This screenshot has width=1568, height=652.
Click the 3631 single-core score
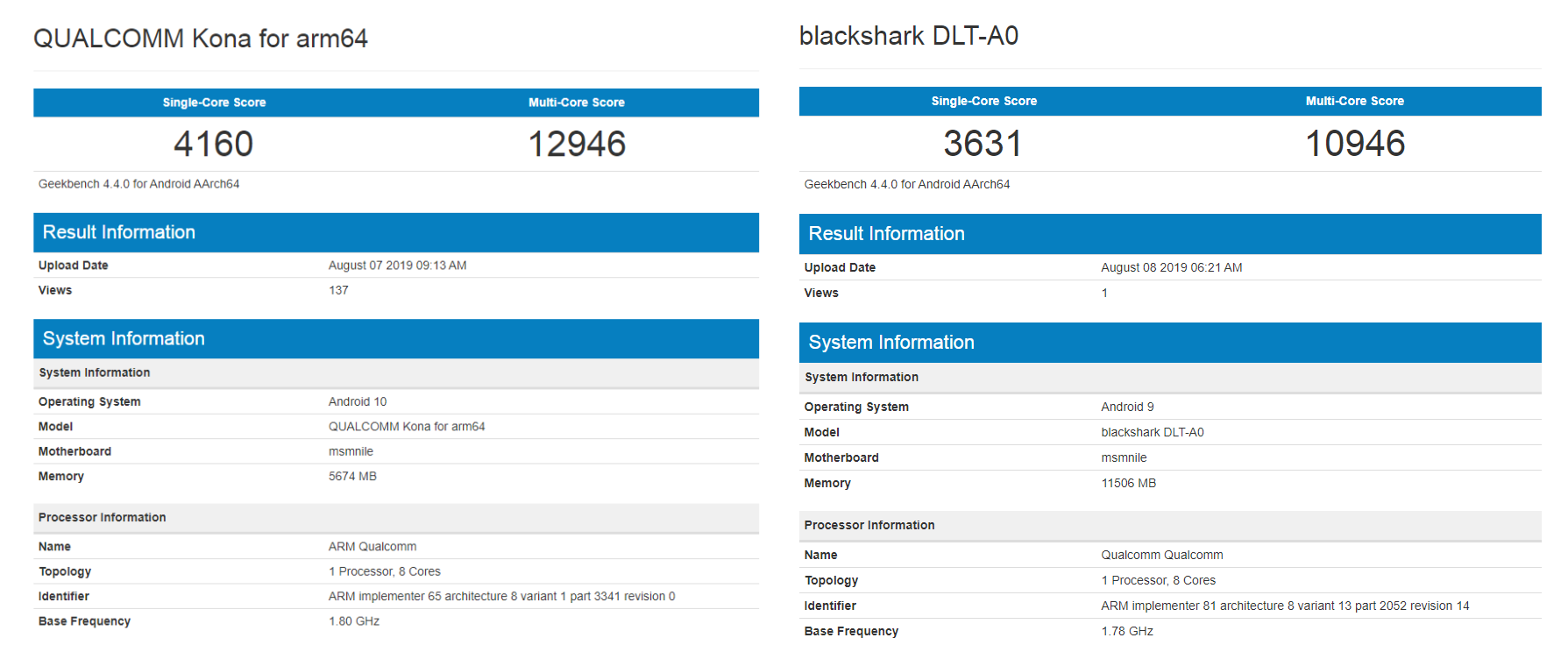(x=983, y=144)
